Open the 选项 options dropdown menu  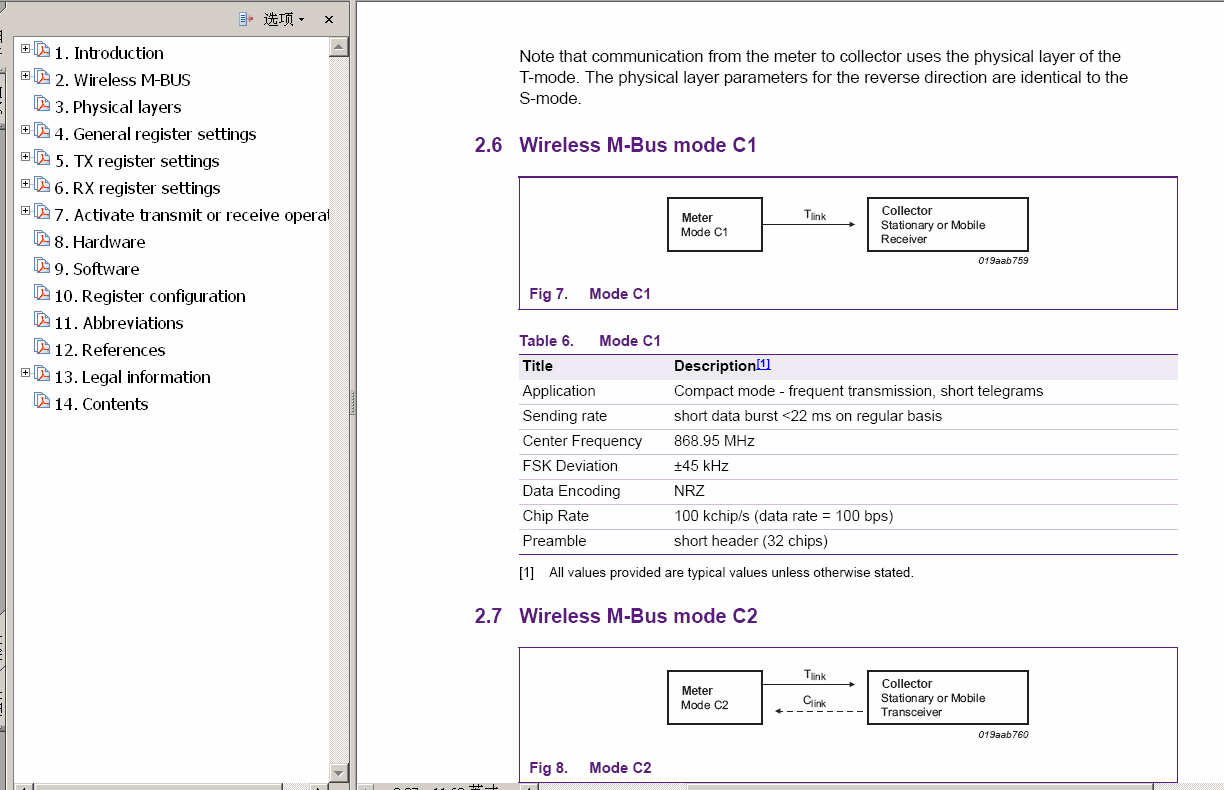pyautogui.click(x=283, y=19)
